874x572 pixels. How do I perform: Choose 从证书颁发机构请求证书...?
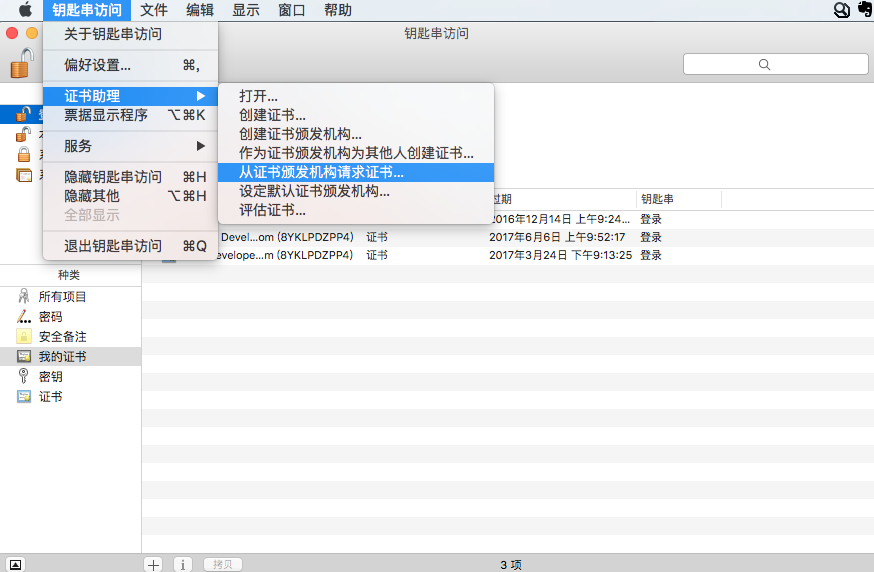[356, 172]
